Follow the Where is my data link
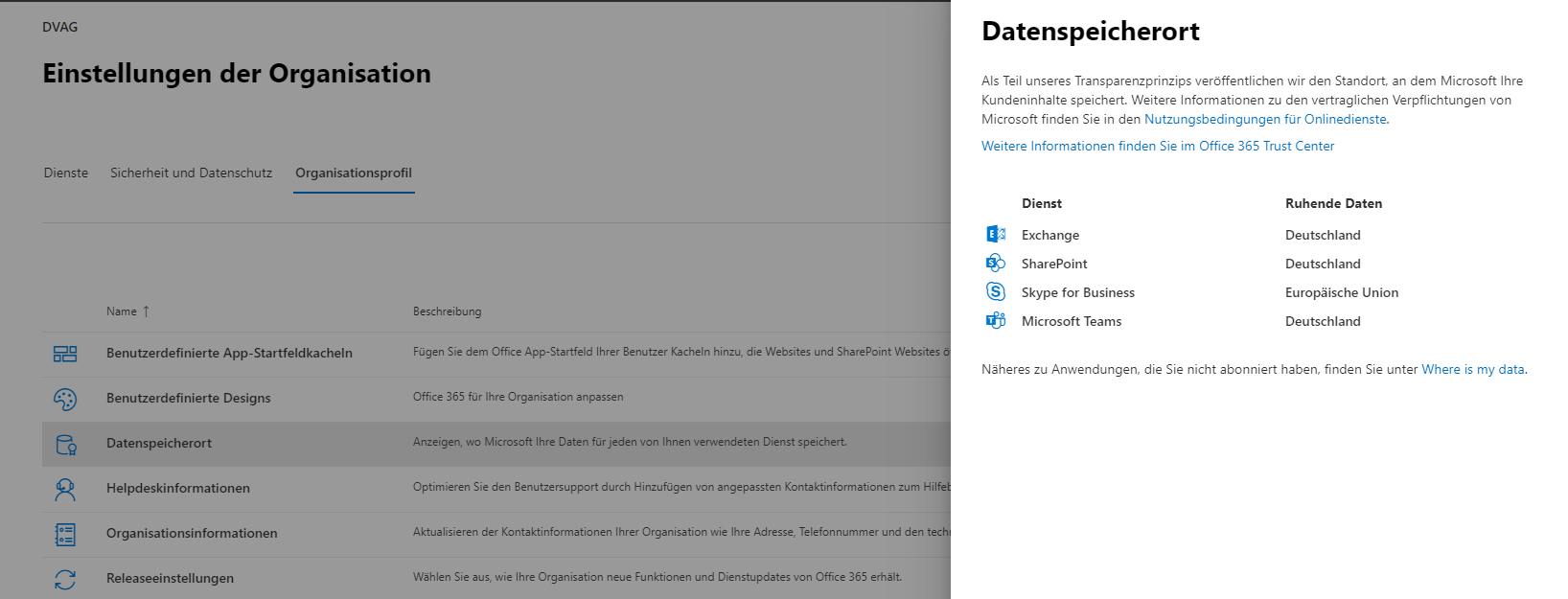Image resolution: width=1568 pixels, height=599 pixels. (x=1472, y=370)
